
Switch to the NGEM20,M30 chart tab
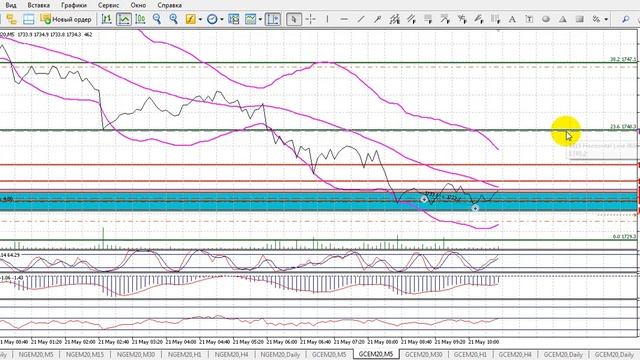tap(136, 355)
